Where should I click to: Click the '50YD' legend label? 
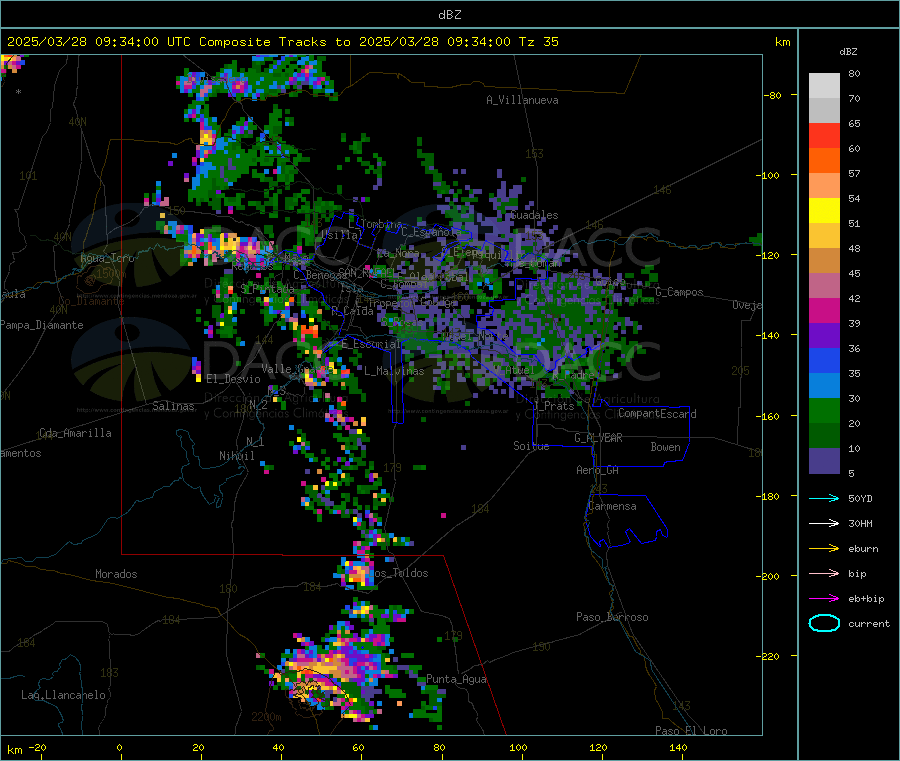click(x=860, y=498)
